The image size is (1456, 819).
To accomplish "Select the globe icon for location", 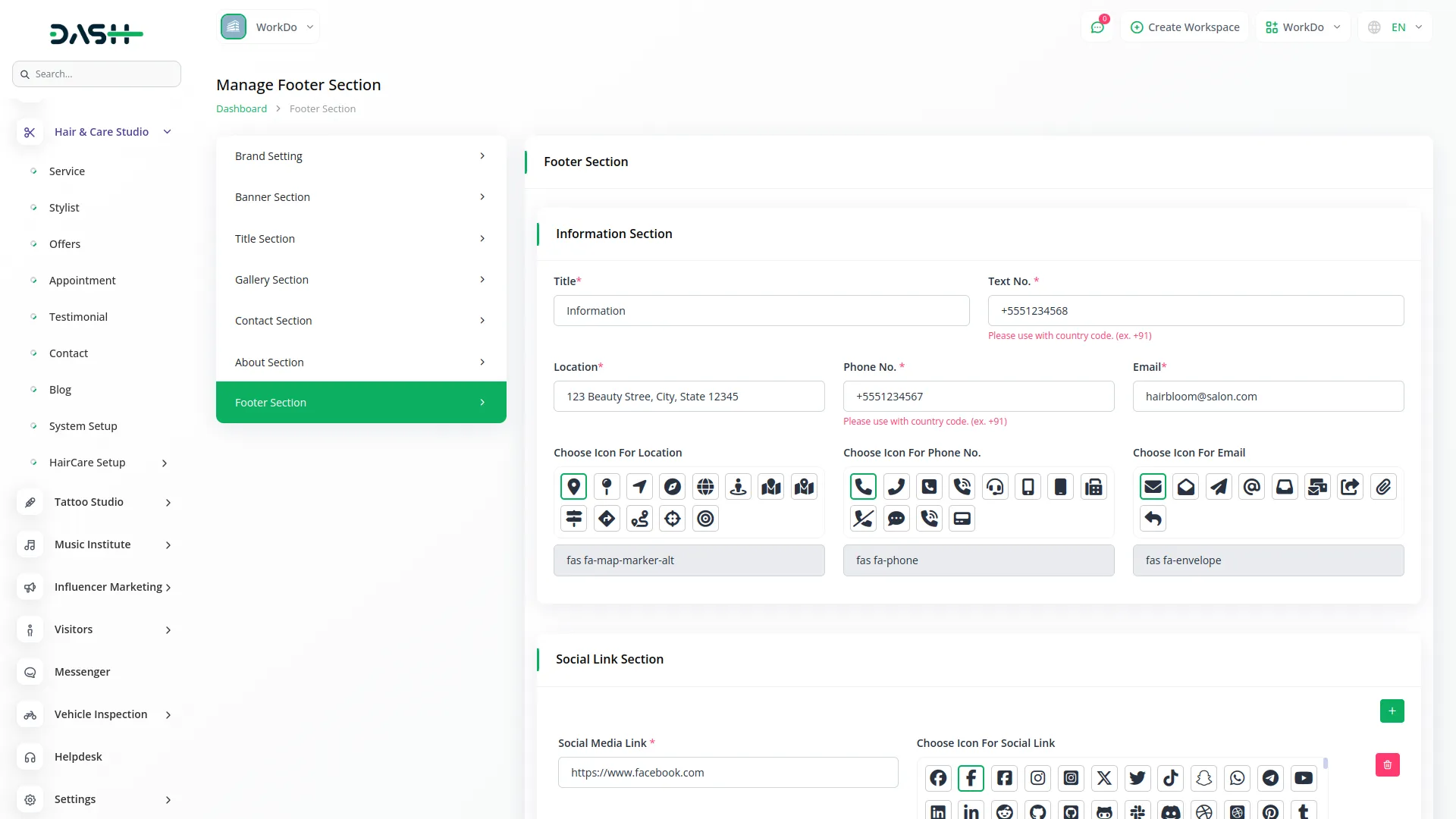I will pyautogui.click(x=705, y=487).
